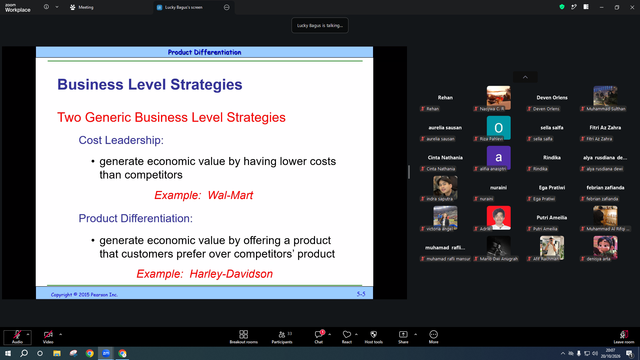The image size is (640, 360).
Task: Expand chat options arrow next to Chat
Action: pos(329,334)
